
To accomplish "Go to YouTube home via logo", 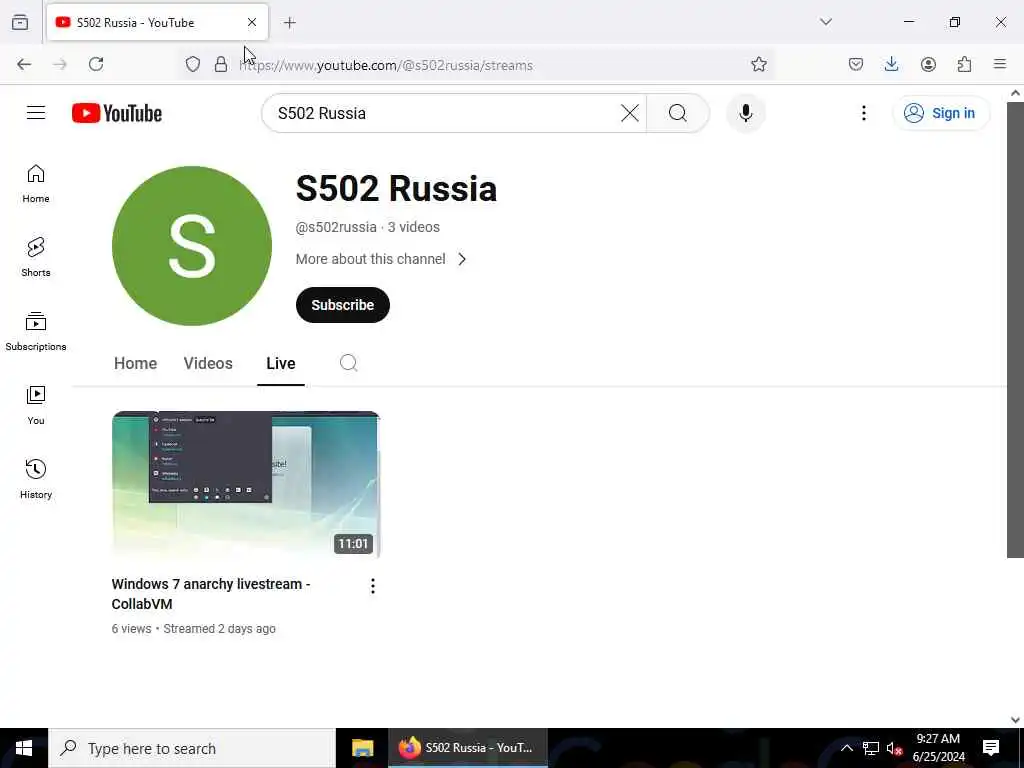I will 117,113.
